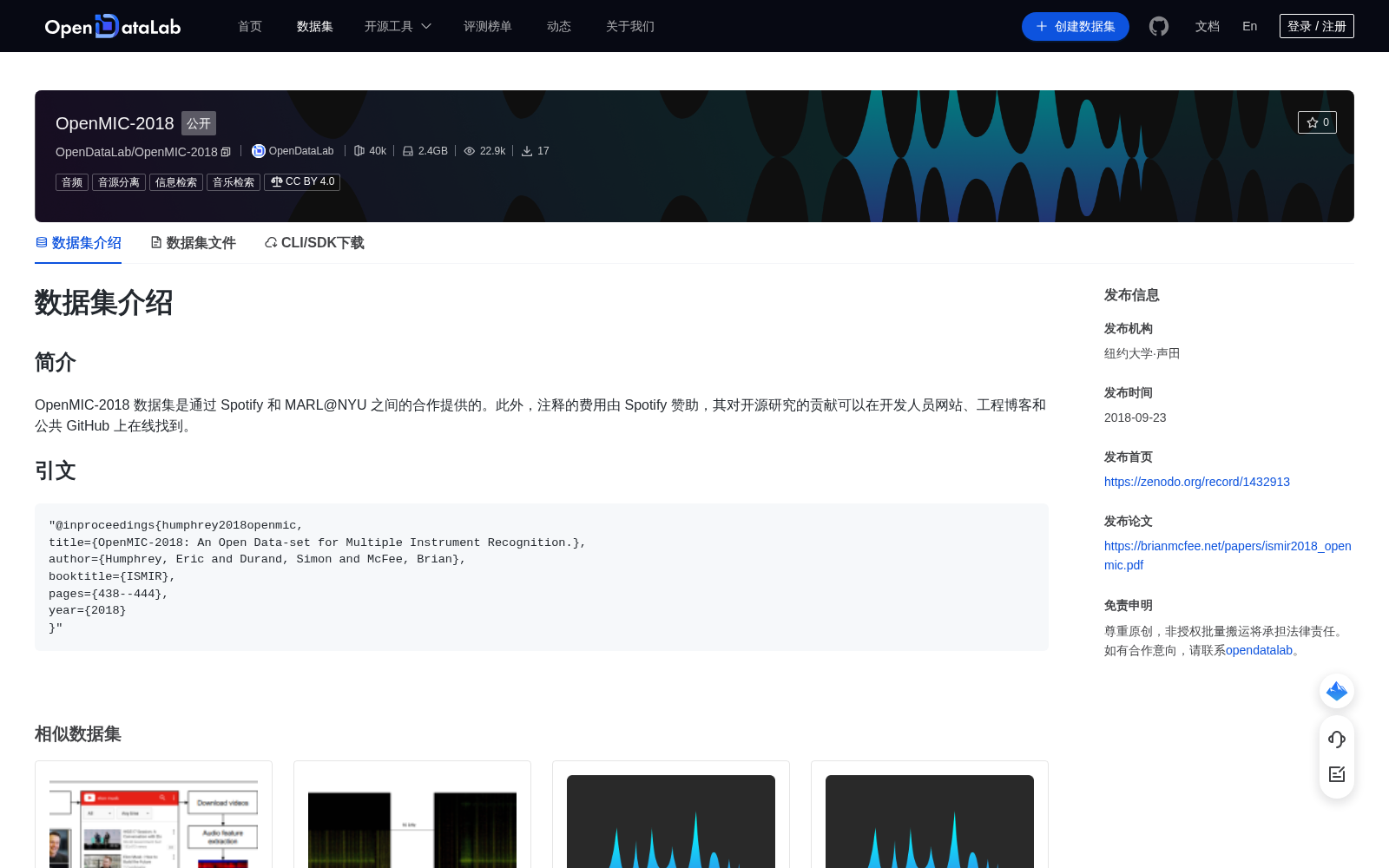Open the GitHub icon link
This screenshot has width=1389, height=868.
click(1159, 26)
